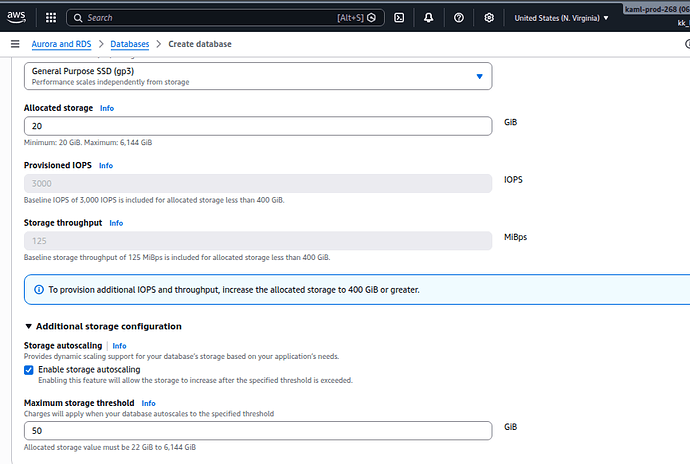The height and width of the screenshot is (464, 690).
Task: Open the notifications bell
Action: (x=428, y=17)
